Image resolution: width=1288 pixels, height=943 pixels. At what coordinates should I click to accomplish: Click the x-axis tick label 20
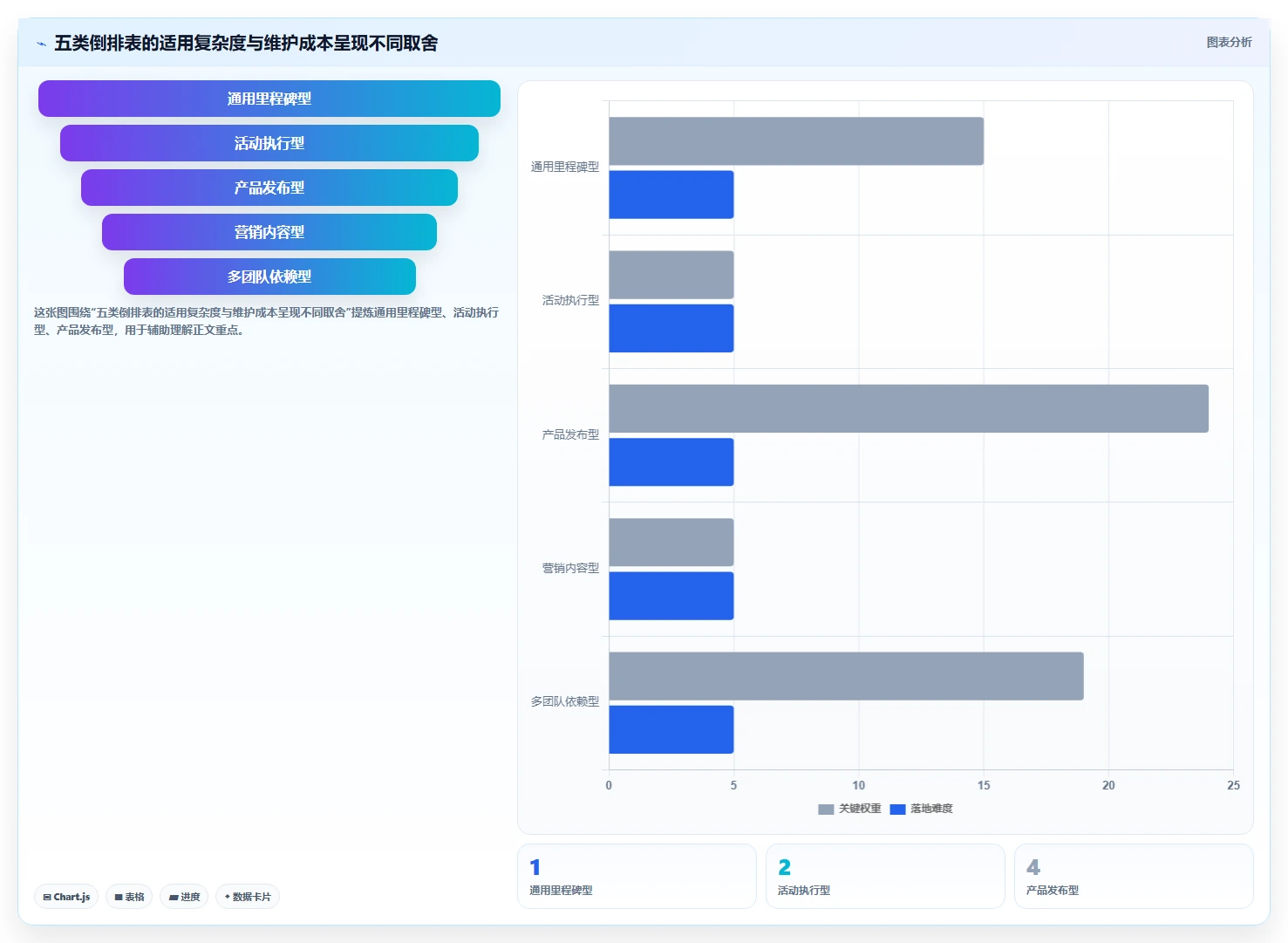click(x=1108, y=785)
